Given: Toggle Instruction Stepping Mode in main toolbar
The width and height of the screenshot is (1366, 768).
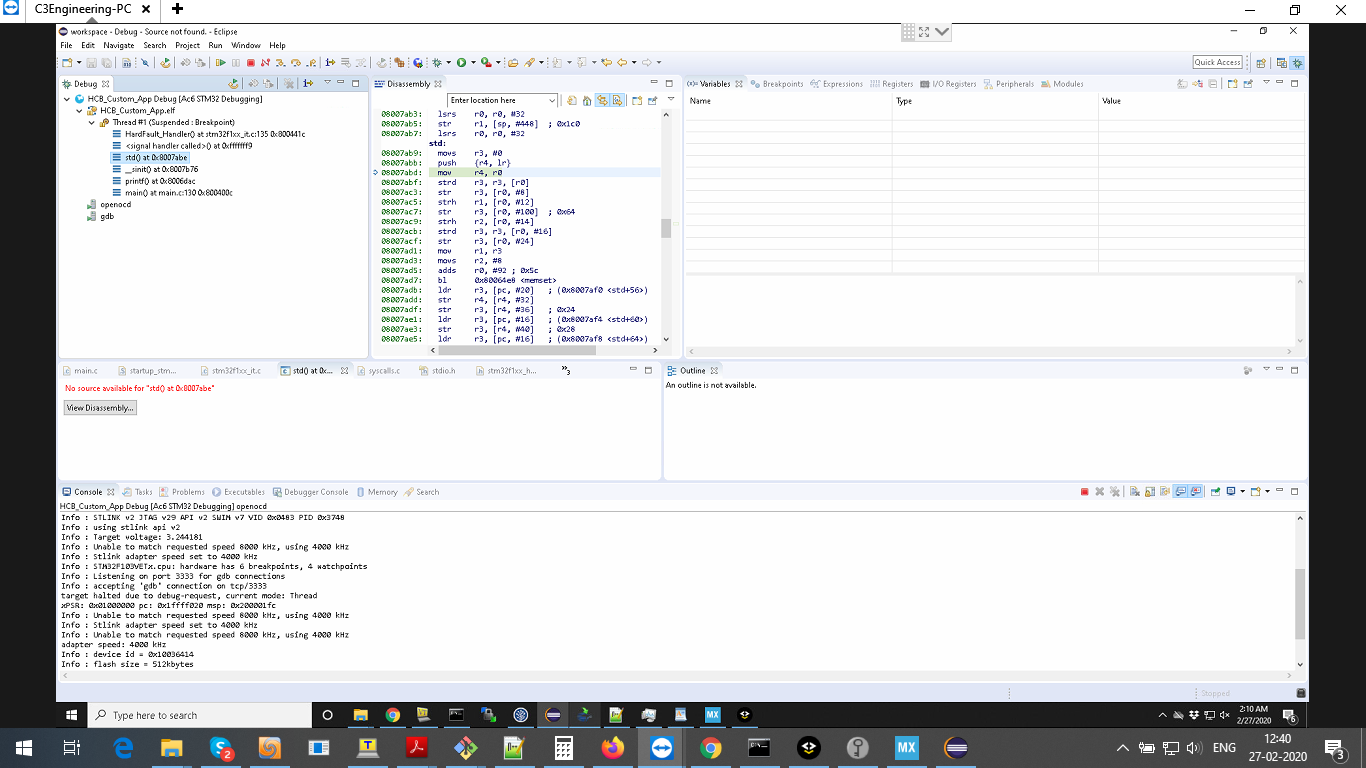Looking at the screenshot, I should (x=330, y=62).
